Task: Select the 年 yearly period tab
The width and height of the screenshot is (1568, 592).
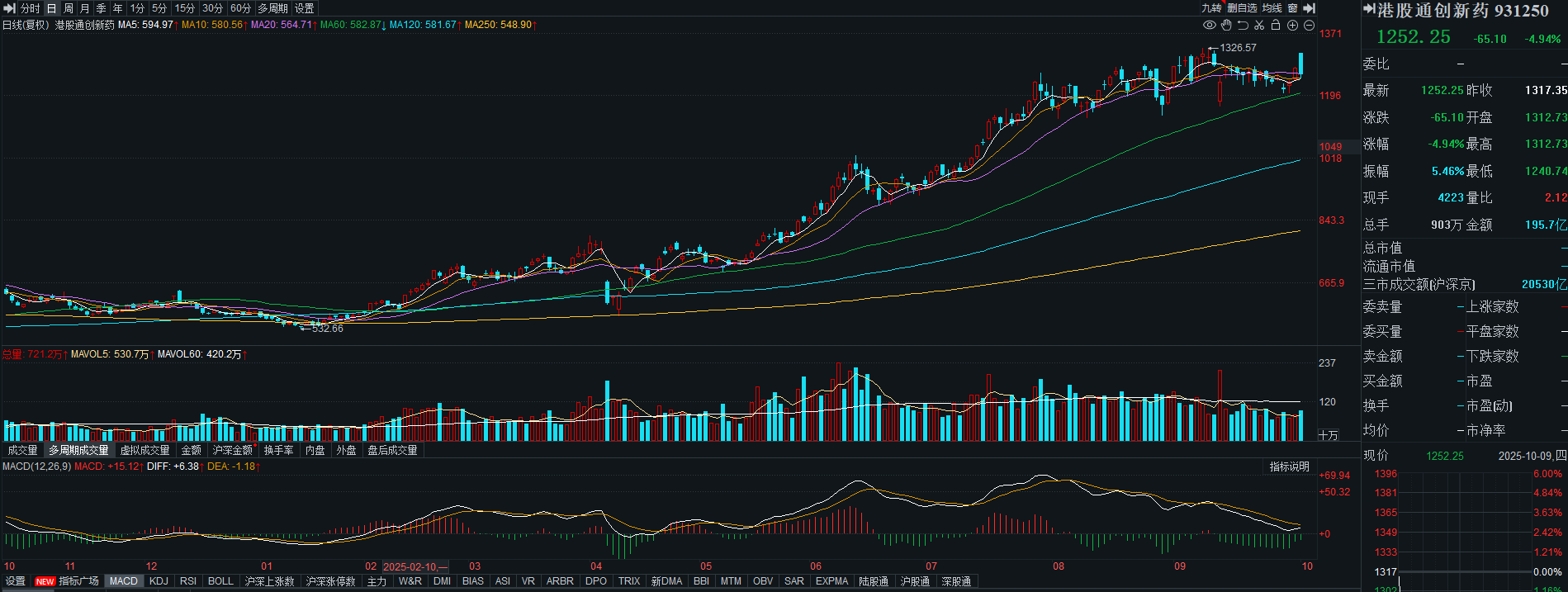Action: click(118, 8)
